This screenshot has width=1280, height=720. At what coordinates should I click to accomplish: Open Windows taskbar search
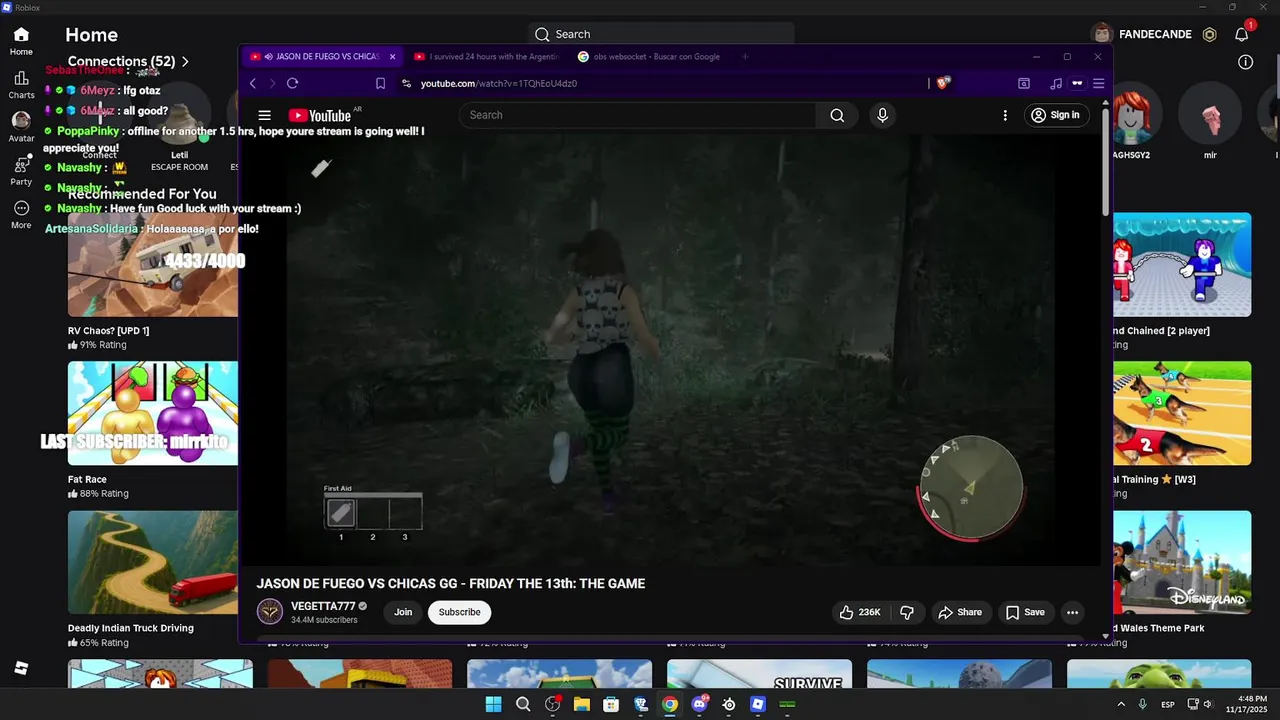(523, 704)
